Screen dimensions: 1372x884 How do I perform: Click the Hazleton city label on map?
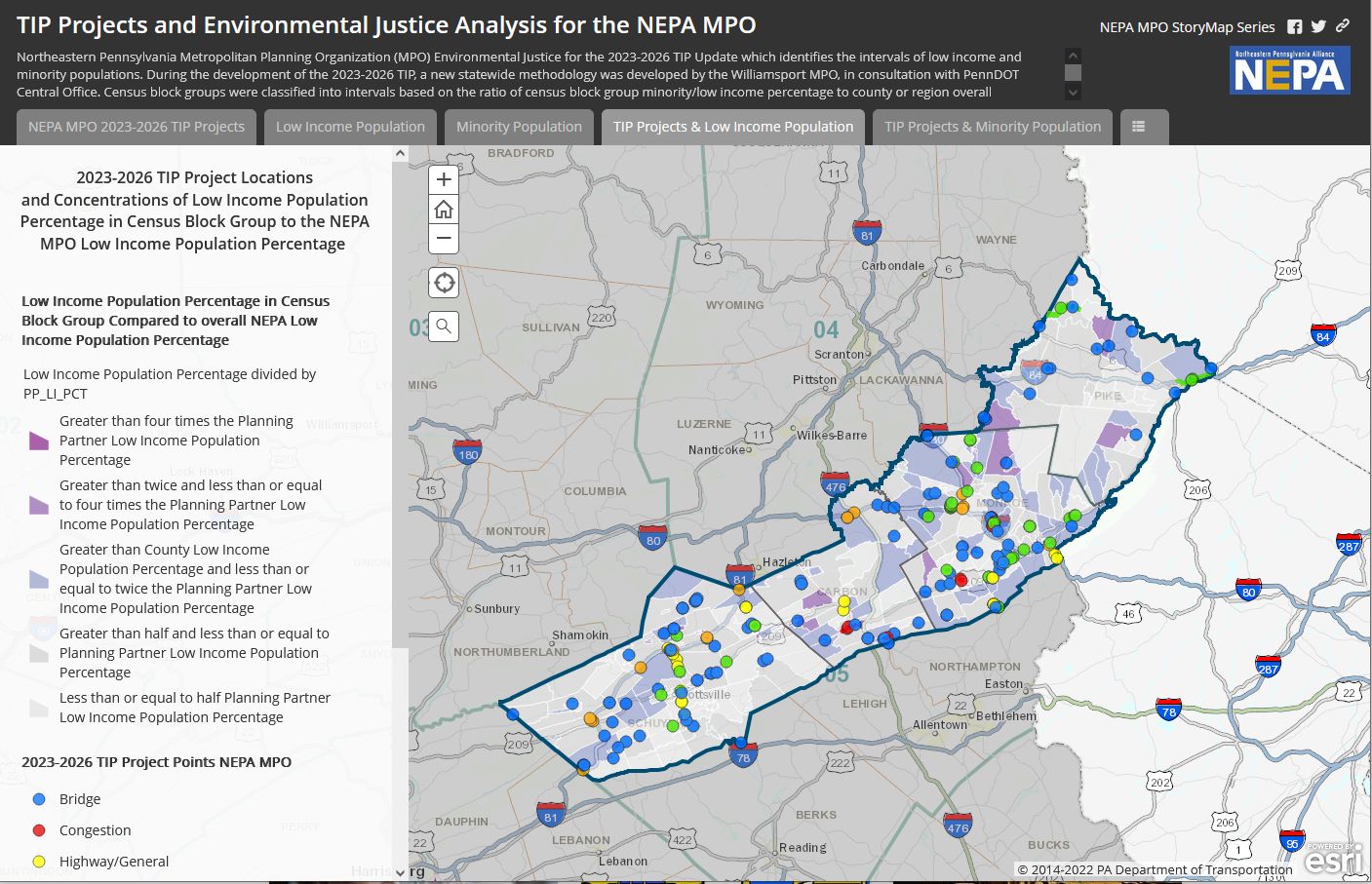[x=786, y=562]
